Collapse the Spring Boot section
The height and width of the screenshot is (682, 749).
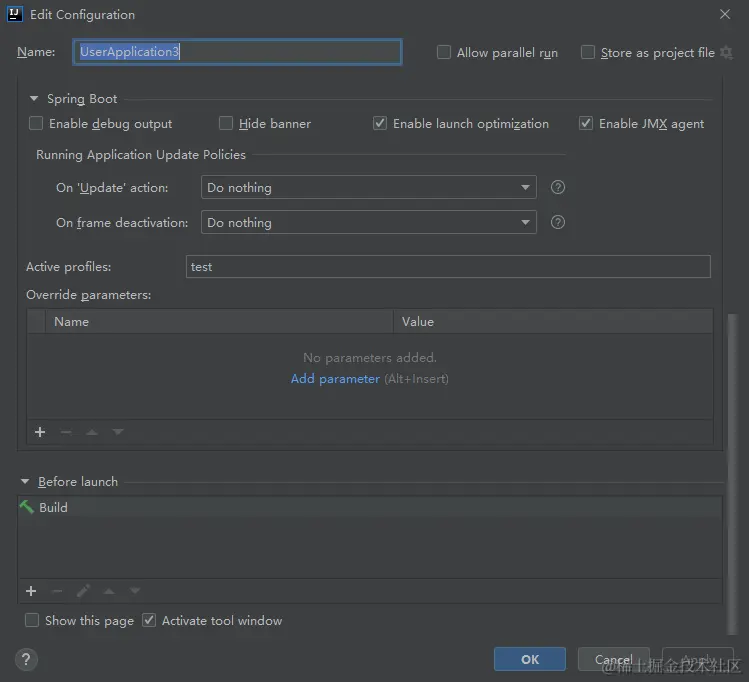[34, 99]
